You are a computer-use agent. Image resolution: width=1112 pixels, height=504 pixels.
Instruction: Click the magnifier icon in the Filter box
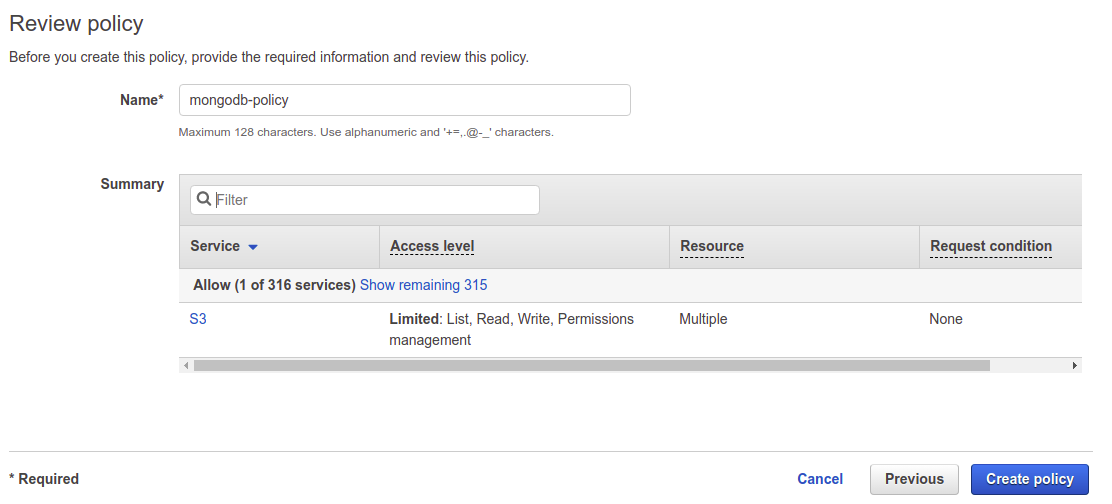tap(203, 200)
